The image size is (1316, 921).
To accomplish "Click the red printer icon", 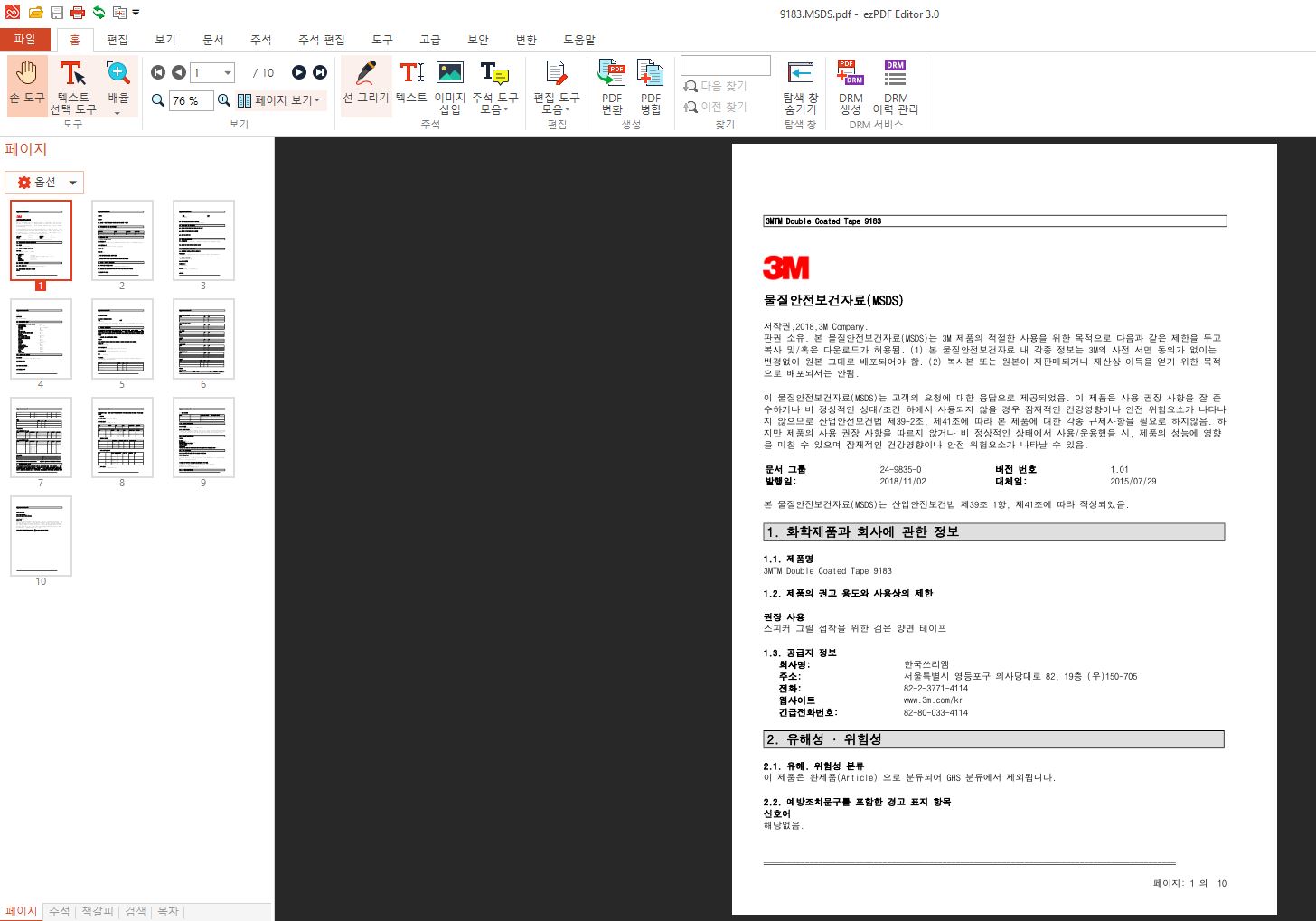I will point(78,13).
